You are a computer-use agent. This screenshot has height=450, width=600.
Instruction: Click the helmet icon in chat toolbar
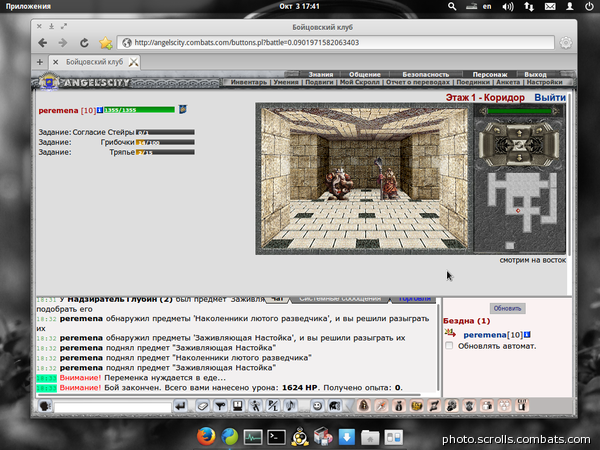point(335,406)
